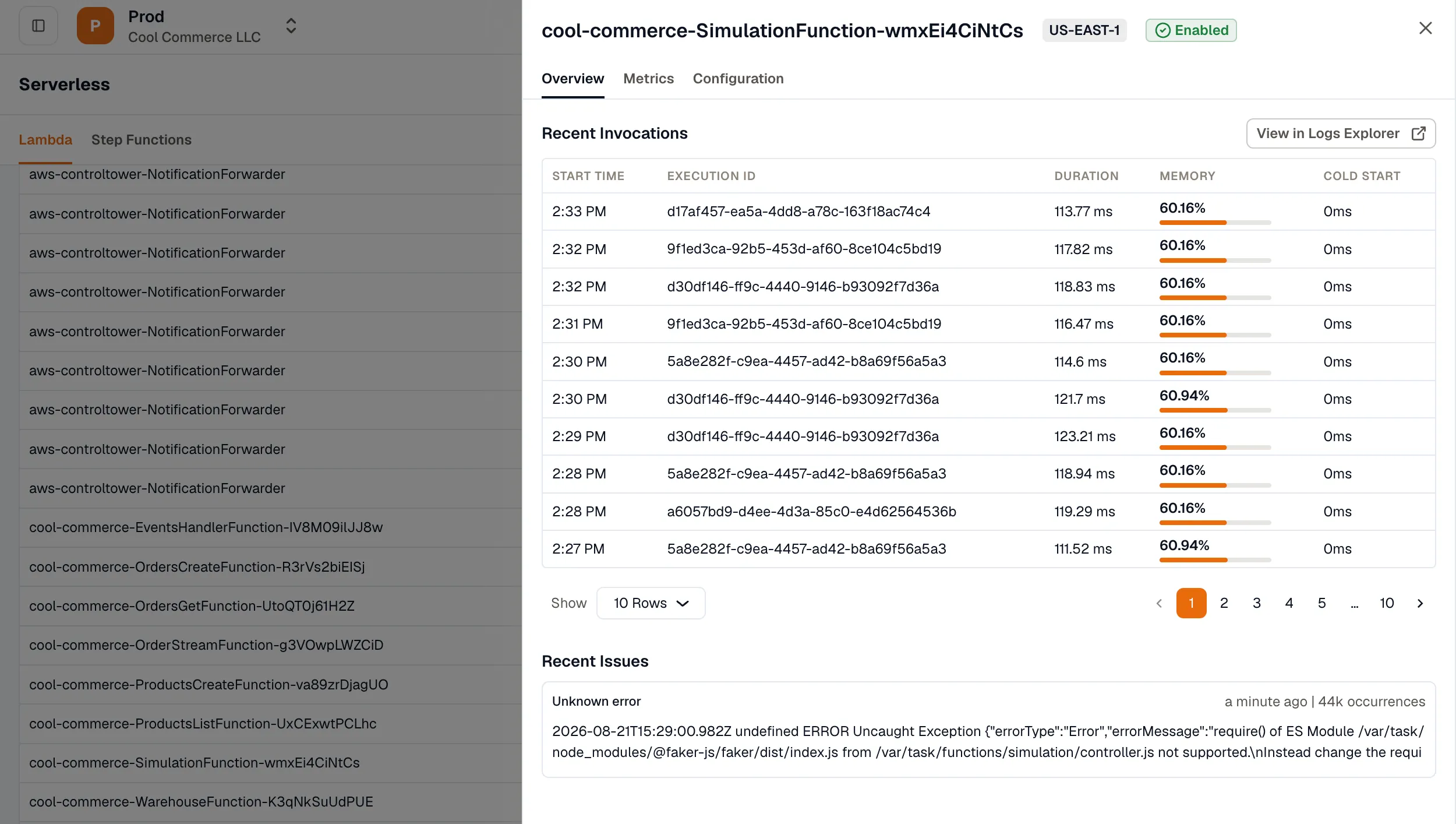
Task: Click the orange P workspace avatar
Action: tap(96, 26)
